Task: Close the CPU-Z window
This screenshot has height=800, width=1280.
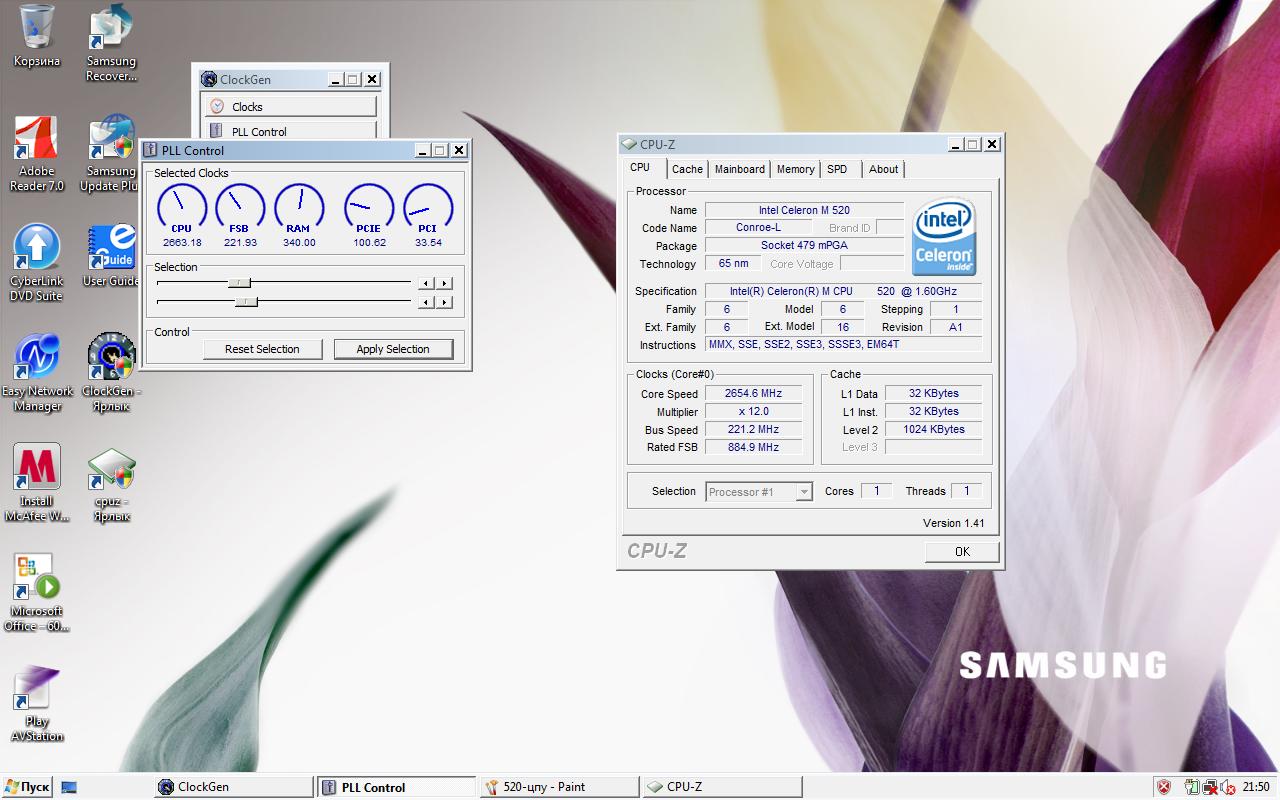Action: pyautogui.click(x=991, y=144)
